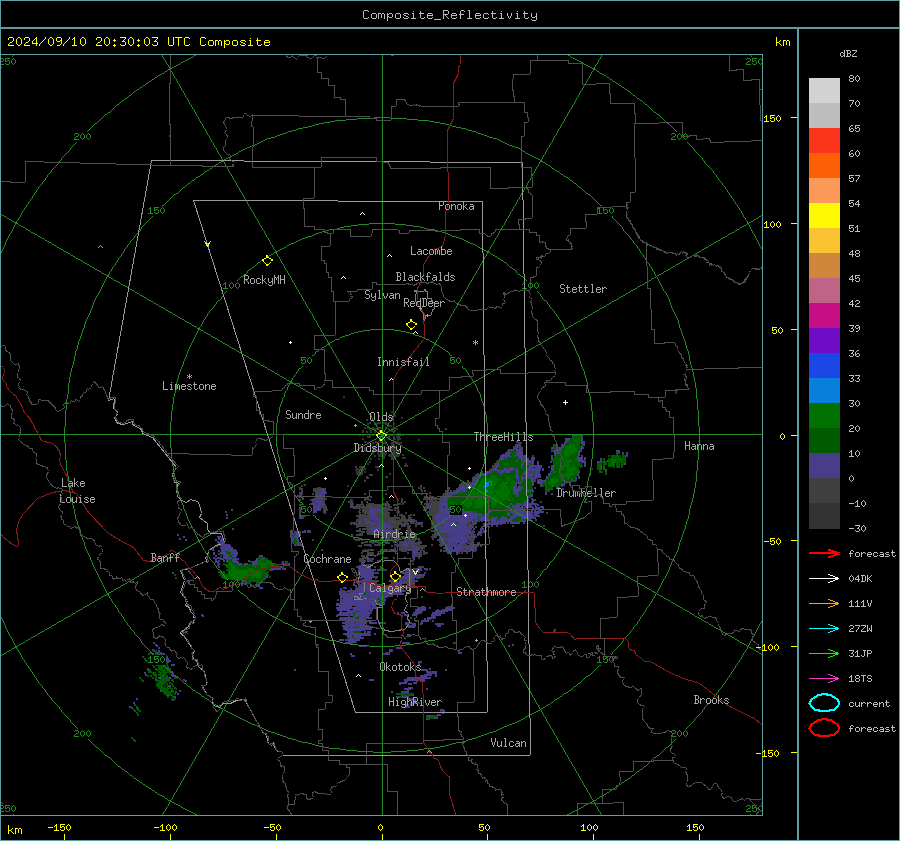The image size is (900, 841).
Task: Click the Composite_Reflectivity title
Action: 450,15
